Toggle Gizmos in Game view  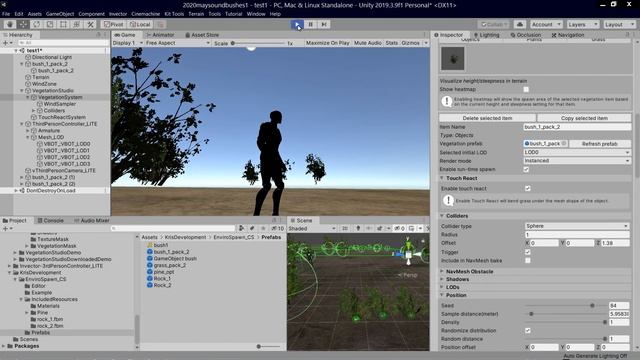coord(411,43)
